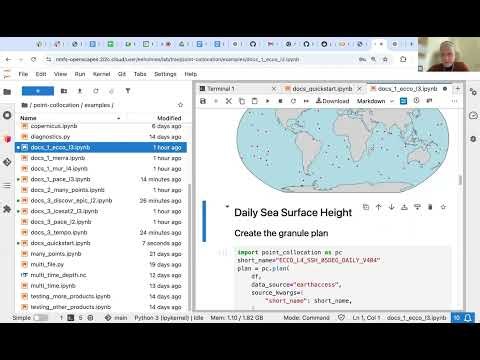
Task: Select docs_1_pace_l3.ipynb in file list
Action: (101, 179)
